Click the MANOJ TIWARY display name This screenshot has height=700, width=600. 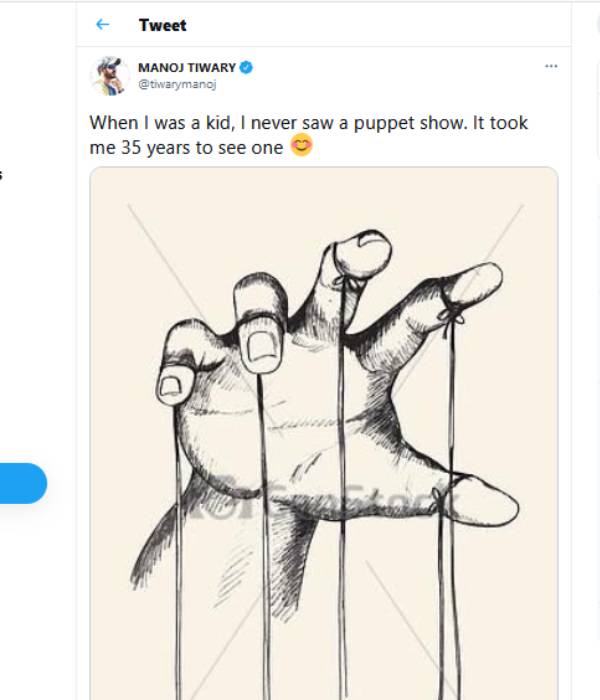[x=186, y=67]
